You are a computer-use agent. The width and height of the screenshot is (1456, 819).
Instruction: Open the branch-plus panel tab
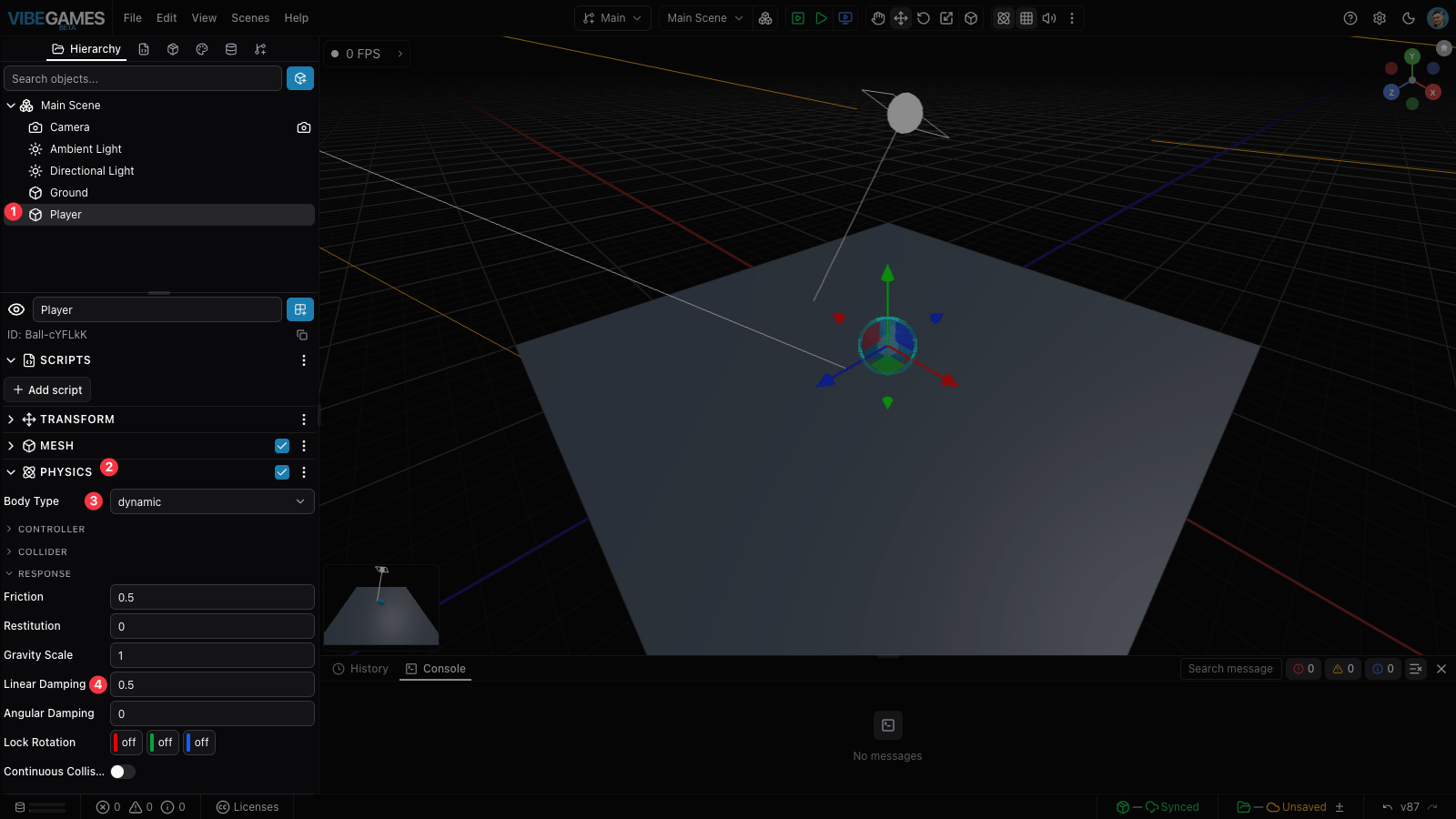(x=260, y=49)
